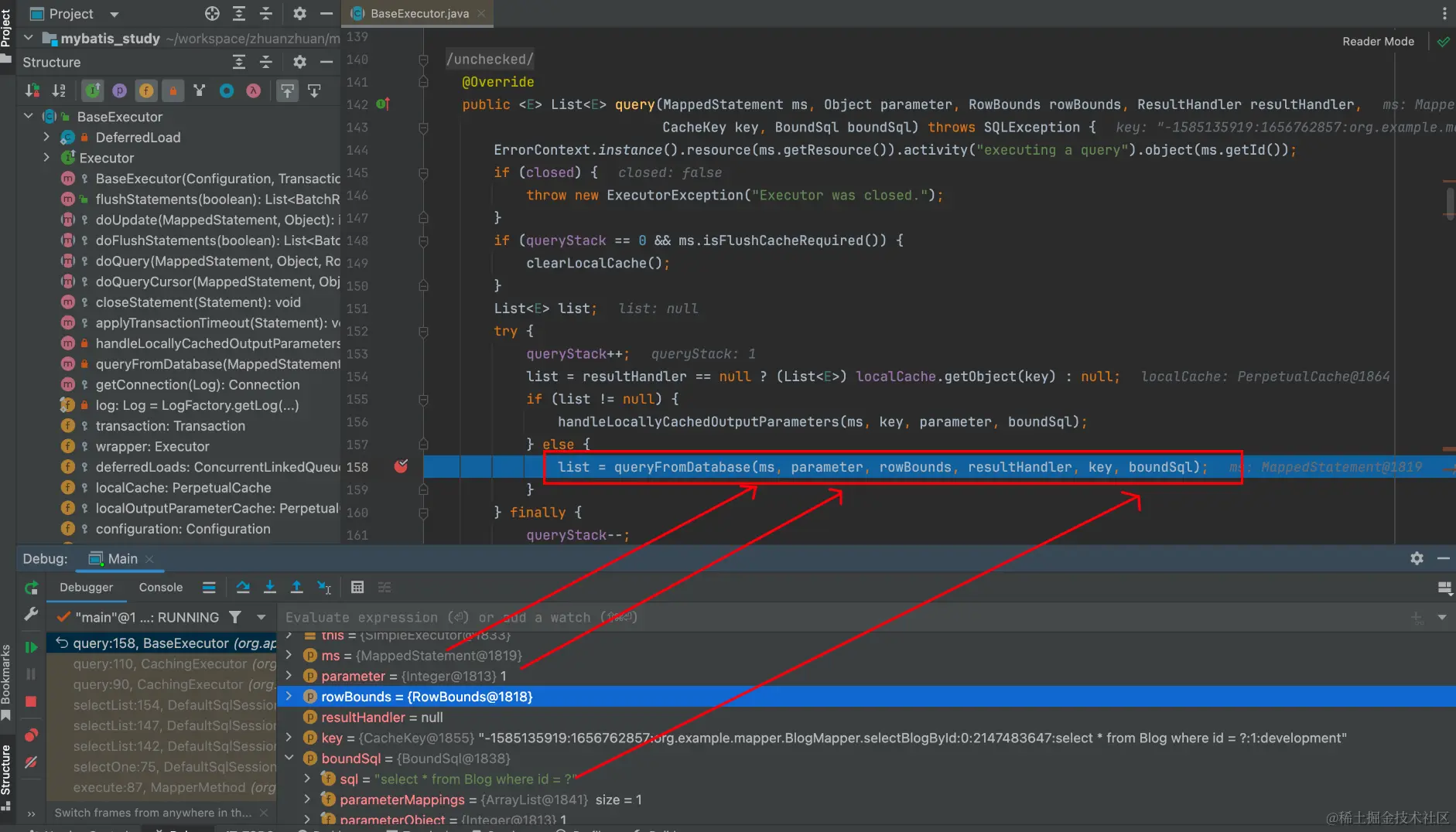Expand the ms MappedStatement variable

point(289,655)
